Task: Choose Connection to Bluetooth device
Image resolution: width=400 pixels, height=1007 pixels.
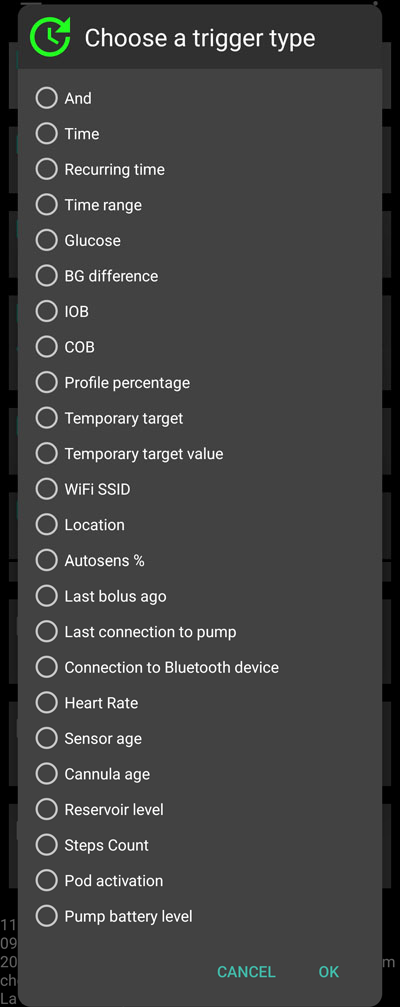Action: click(x=47, y=667)
